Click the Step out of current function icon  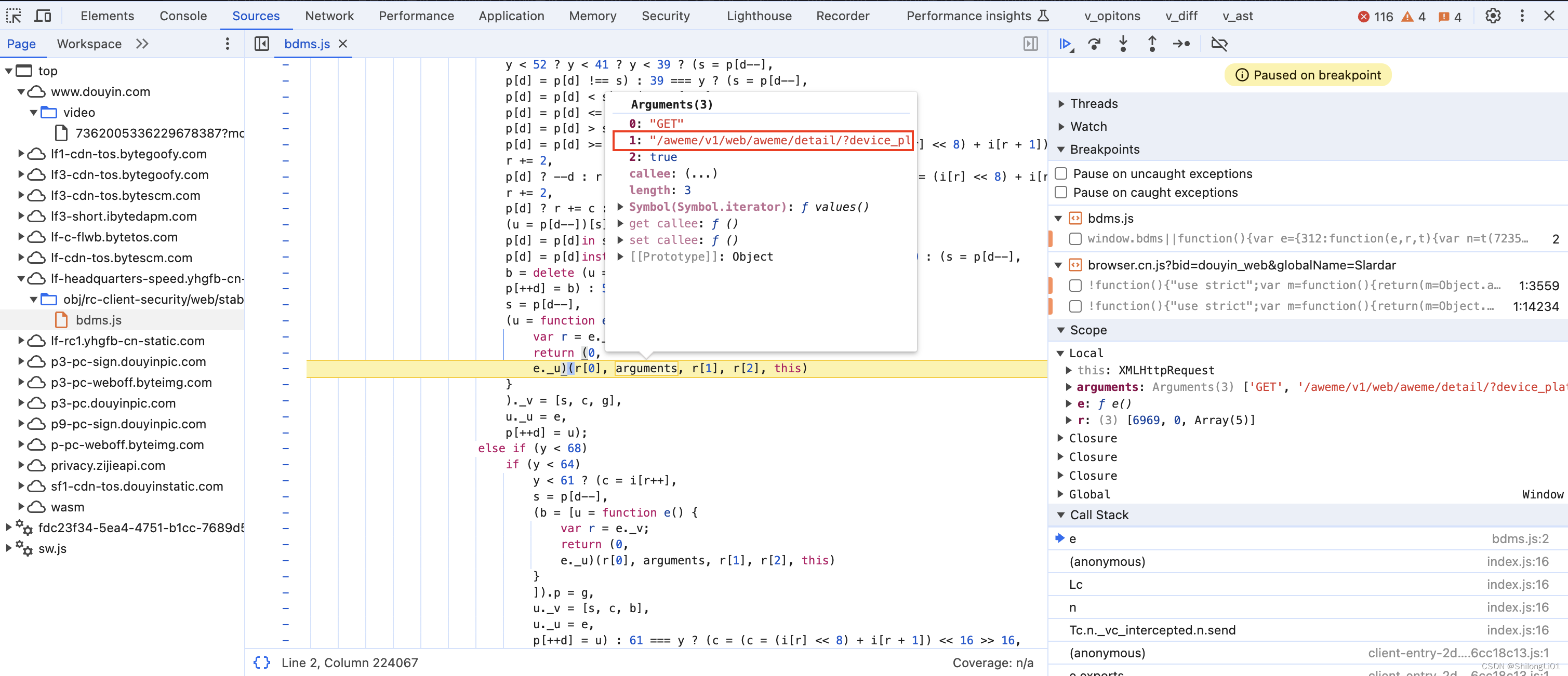(x=1152, y=43)
